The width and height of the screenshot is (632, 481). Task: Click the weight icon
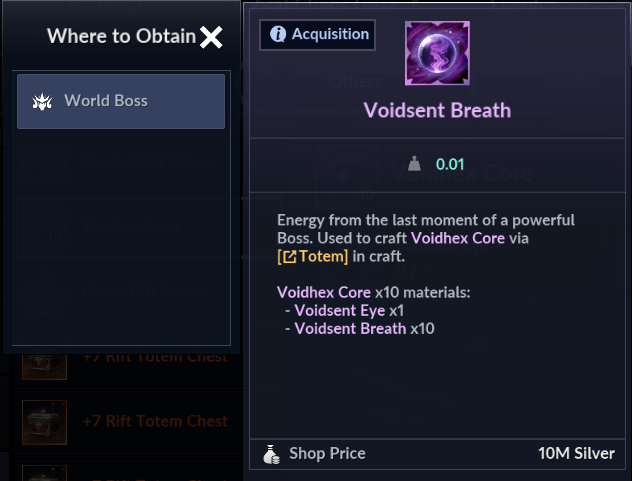[x=415, y=164]
